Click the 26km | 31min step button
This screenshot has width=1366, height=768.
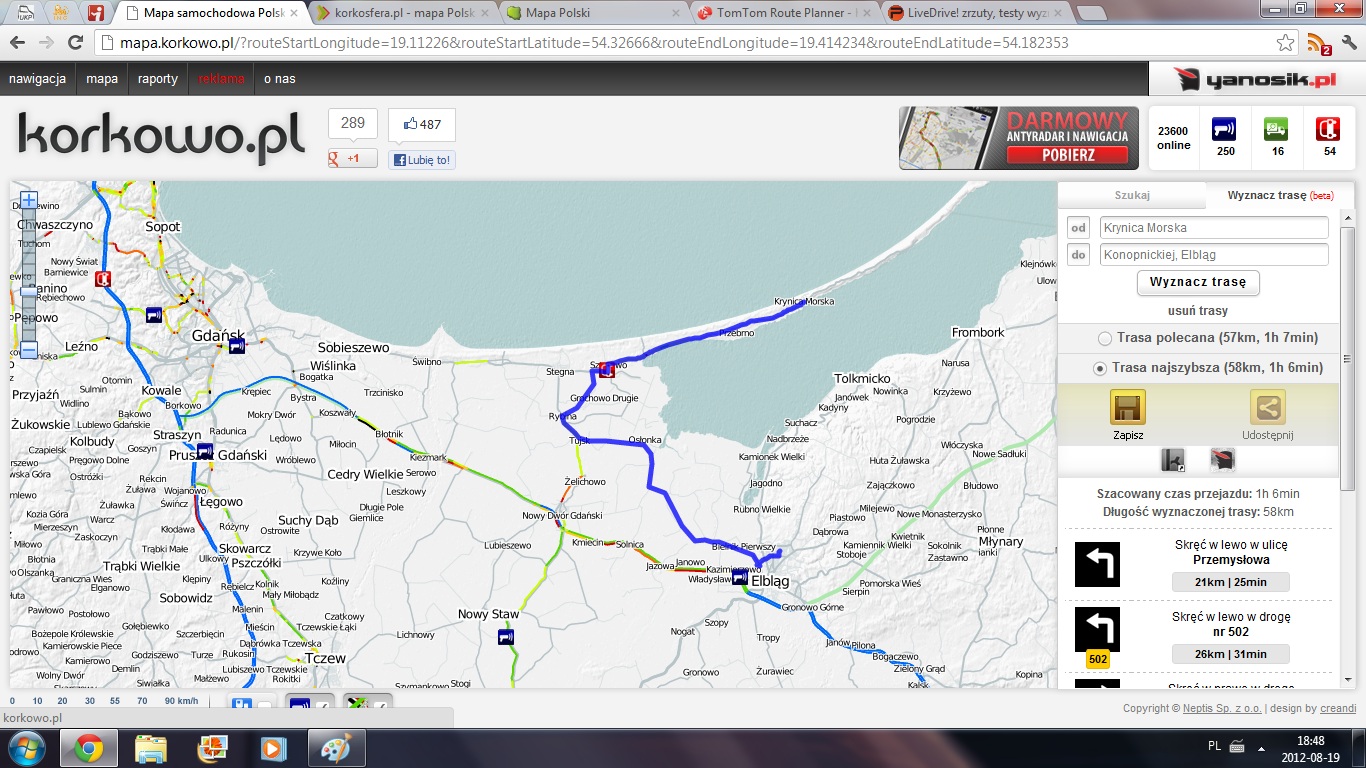coord(1231,654)
